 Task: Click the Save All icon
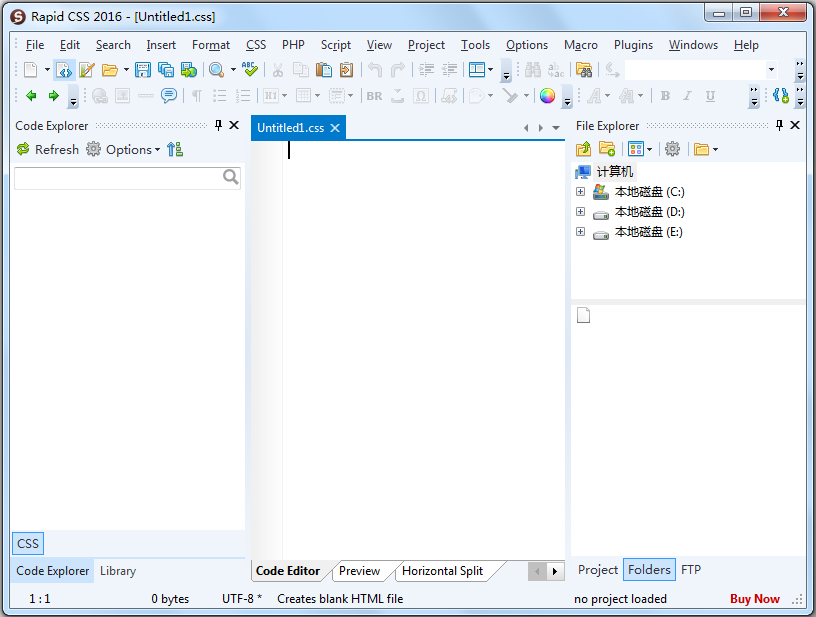(166, 70)
